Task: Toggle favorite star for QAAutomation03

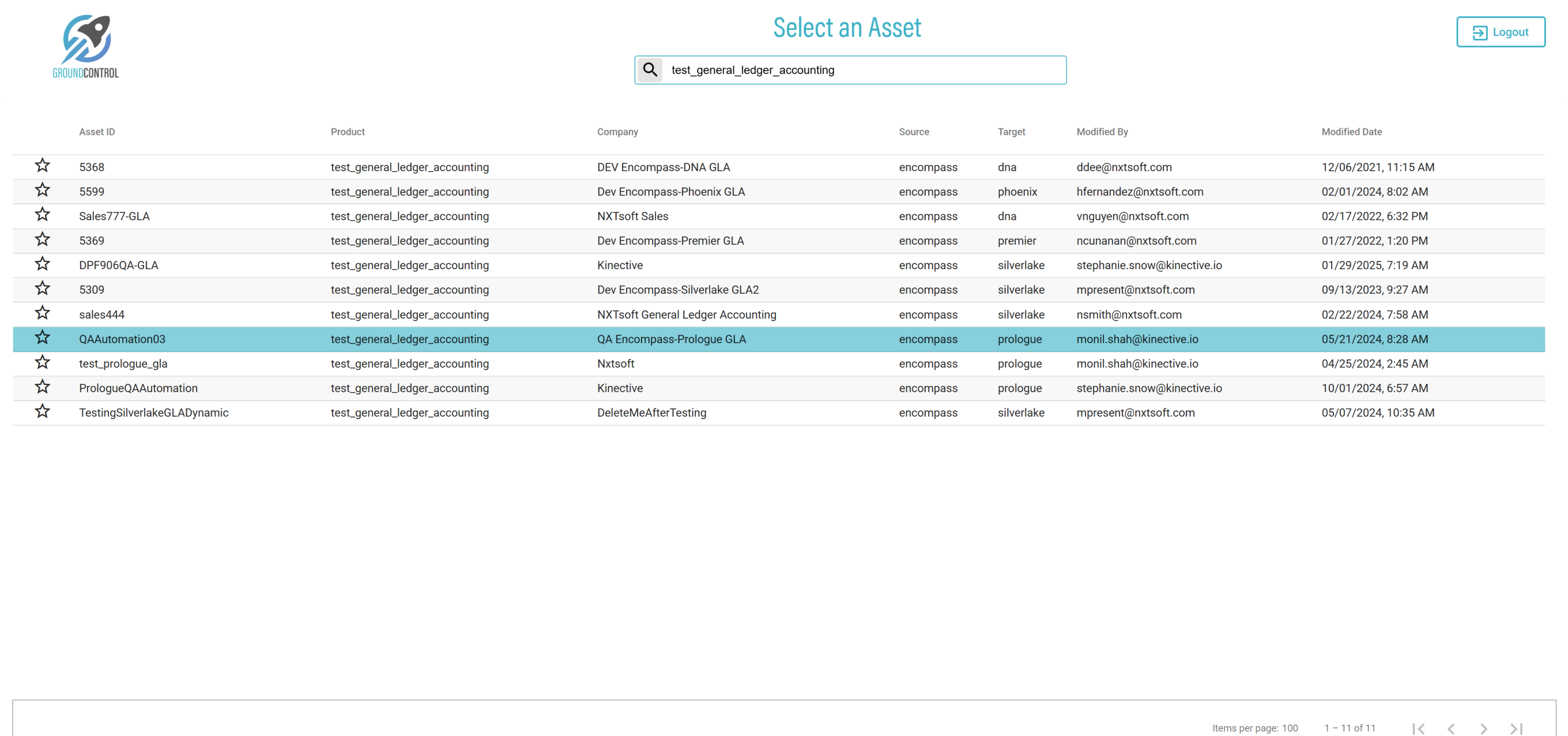Action: 42,338
